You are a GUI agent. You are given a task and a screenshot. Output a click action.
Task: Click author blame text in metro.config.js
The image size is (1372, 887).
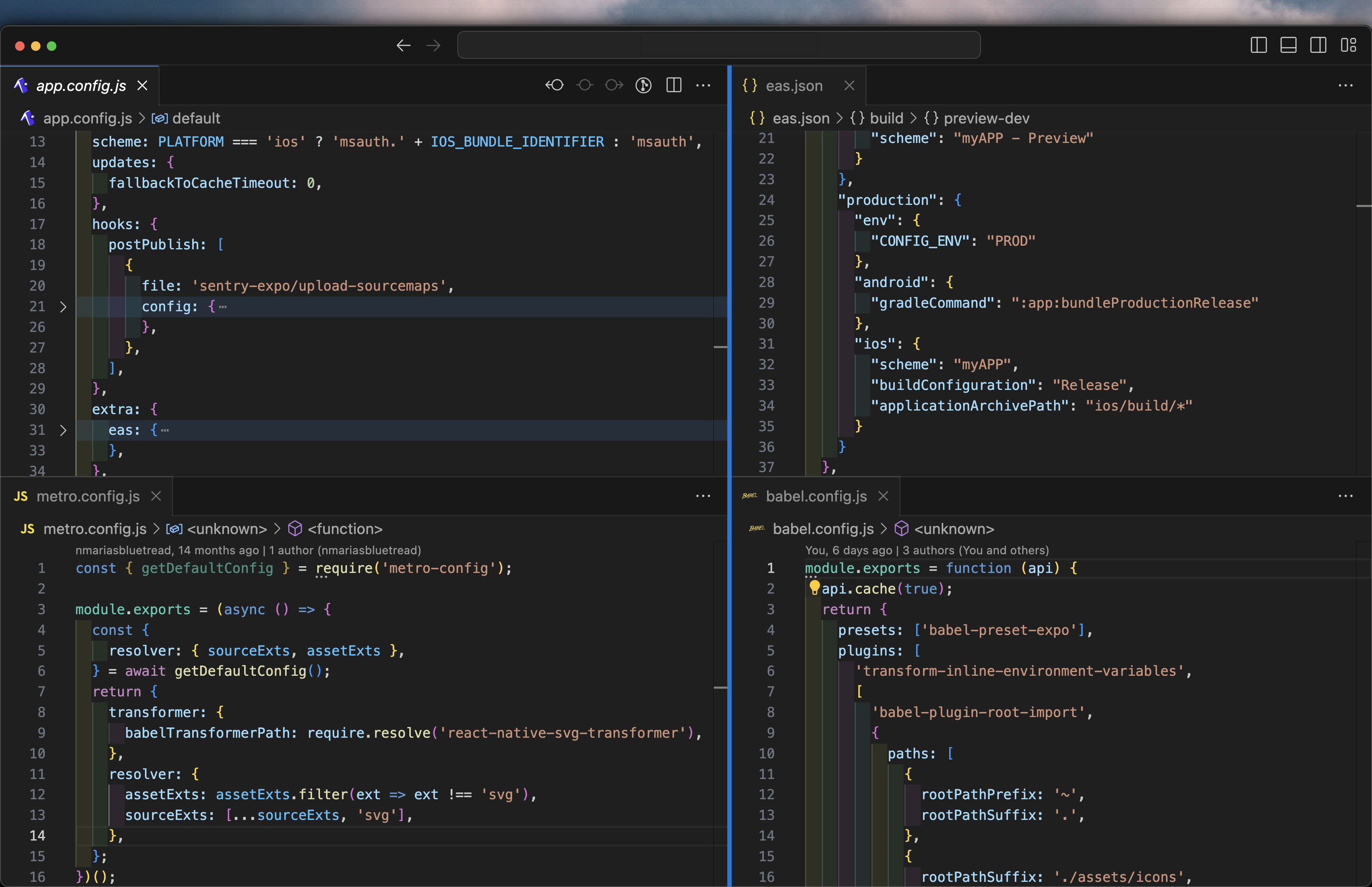pyautogui.click(x=248, y=550)
